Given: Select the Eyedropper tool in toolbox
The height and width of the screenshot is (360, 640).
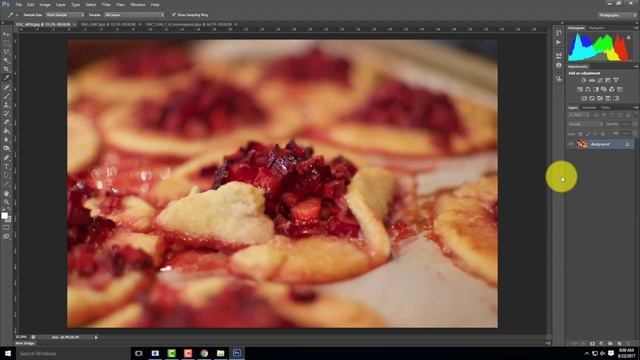Looking at the screenshot, I should tap(6, 78).
